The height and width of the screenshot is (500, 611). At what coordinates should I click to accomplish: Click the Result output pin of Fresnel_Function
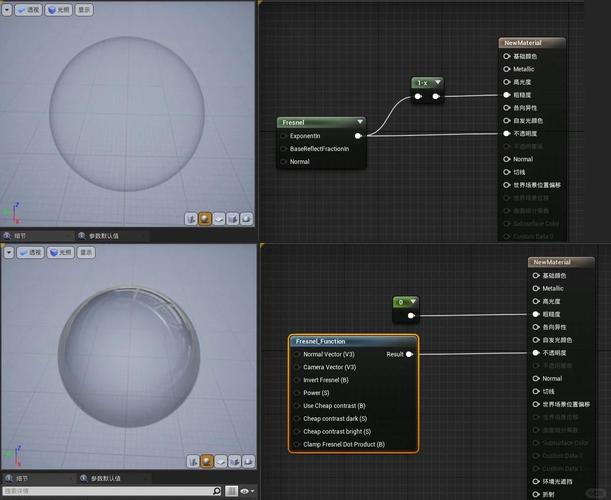pos(409,354)
